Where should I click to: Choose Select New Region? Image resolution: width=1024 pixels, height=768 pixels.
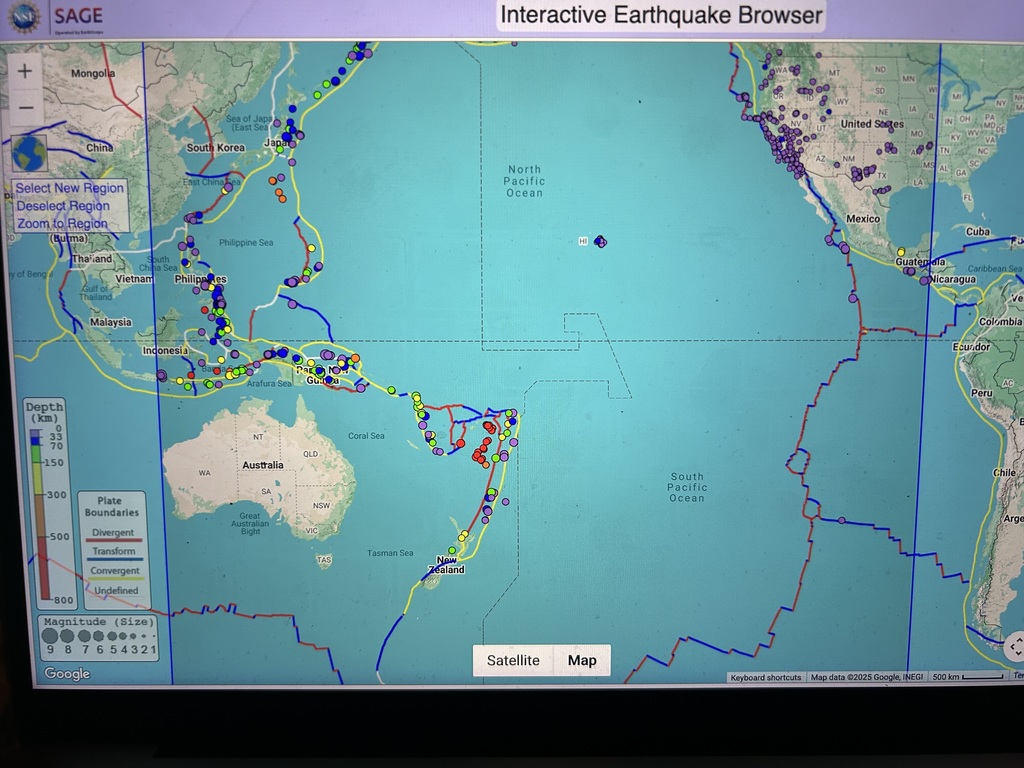[70, 188]
